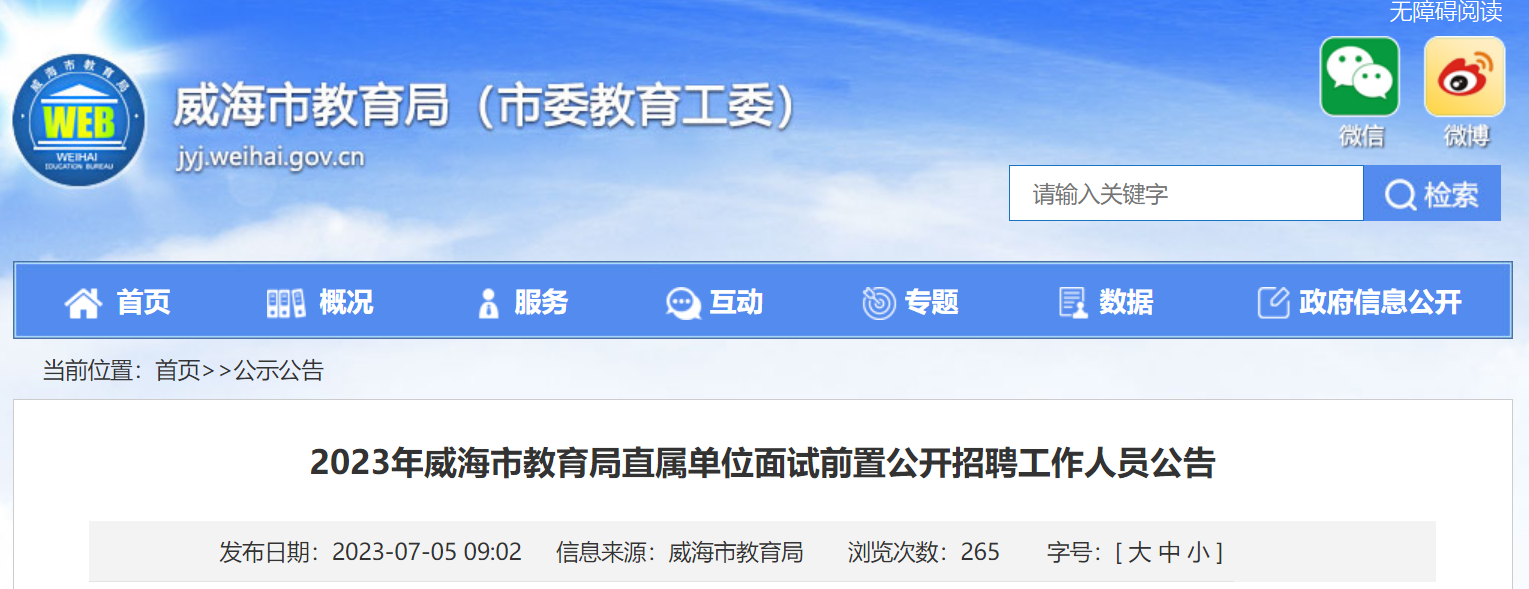Click the data report icon beside 数据
Screen dimensions: 1529x589
[x=1074, y=302]
